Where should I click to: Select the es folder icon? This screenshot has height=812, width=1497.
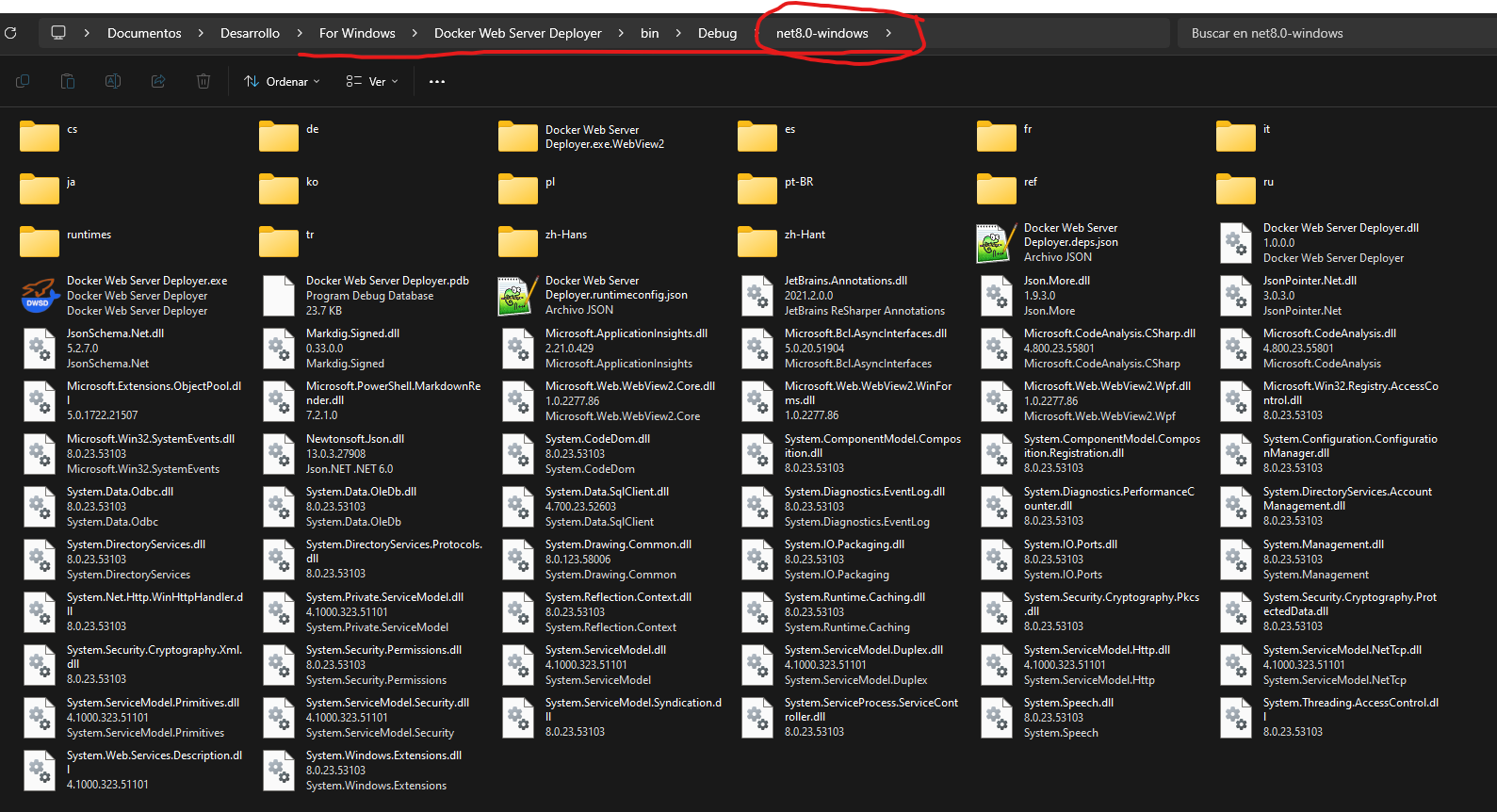(757, 137)
